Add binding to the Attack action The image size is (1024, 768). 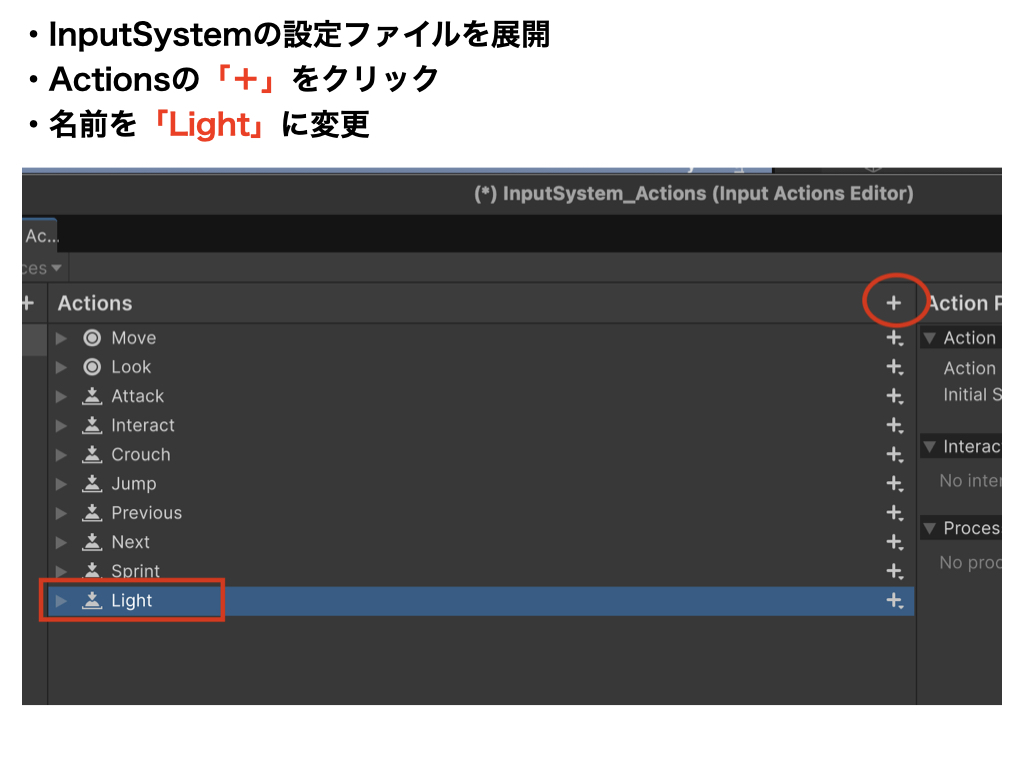coord(894,396)
